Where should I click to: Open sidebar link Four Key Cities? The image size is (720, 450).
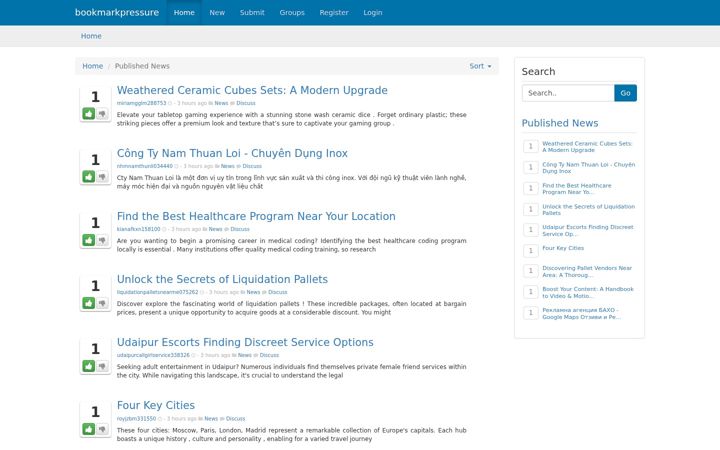point(563,248)
